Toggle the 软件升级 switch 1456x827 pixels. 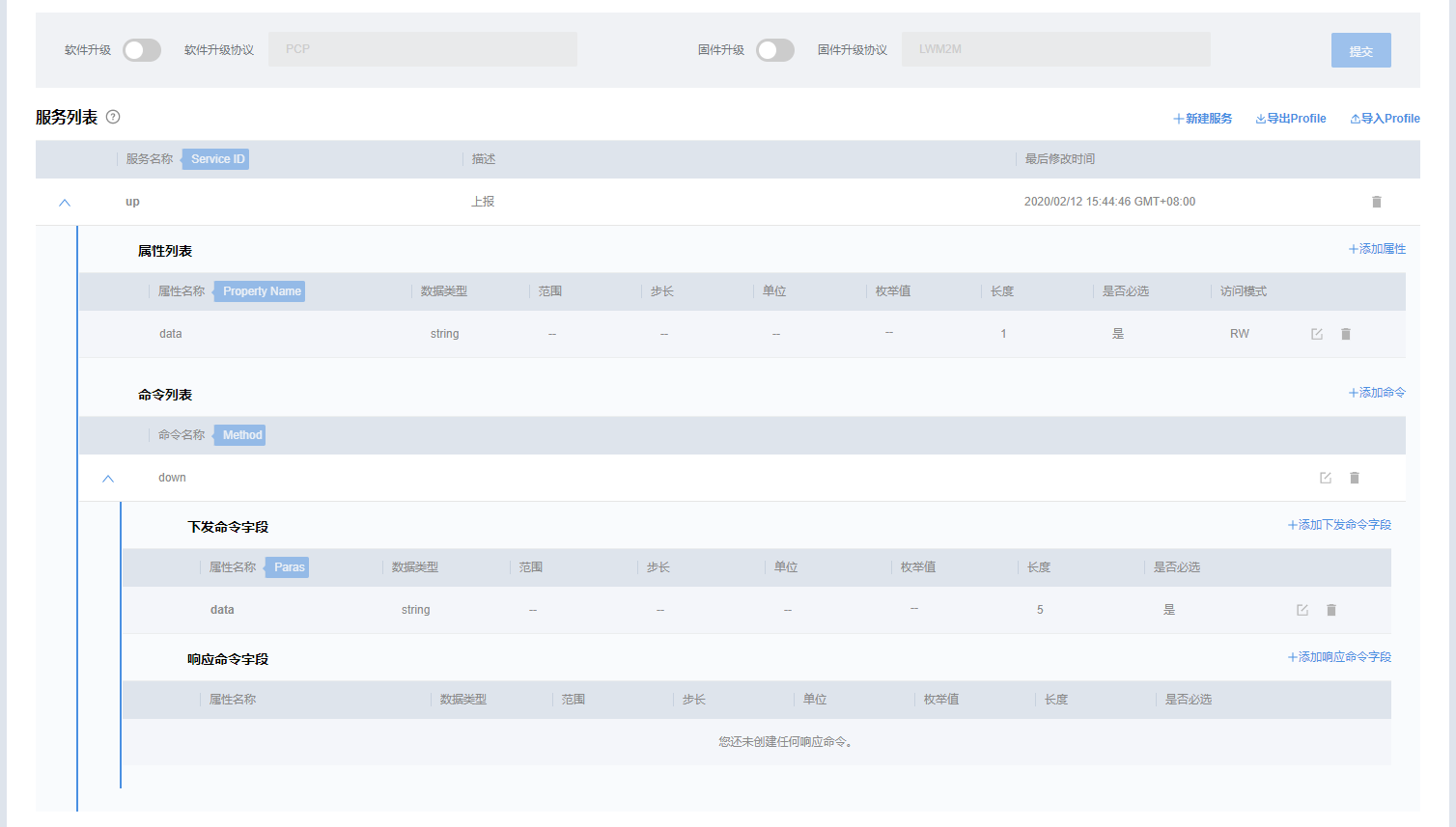click(141, 50)
